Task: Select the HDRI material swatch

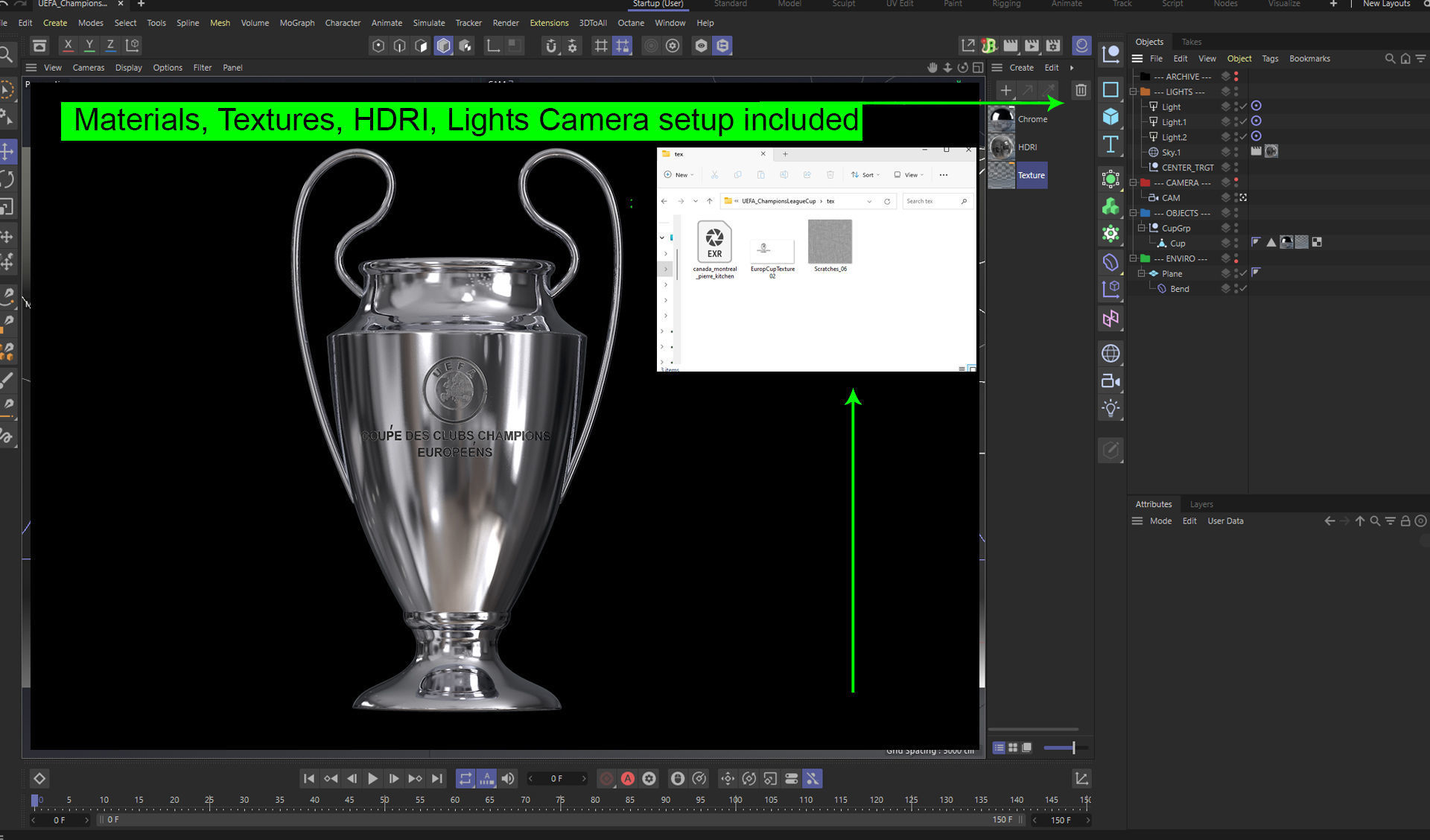Action: coord(1002,147)
